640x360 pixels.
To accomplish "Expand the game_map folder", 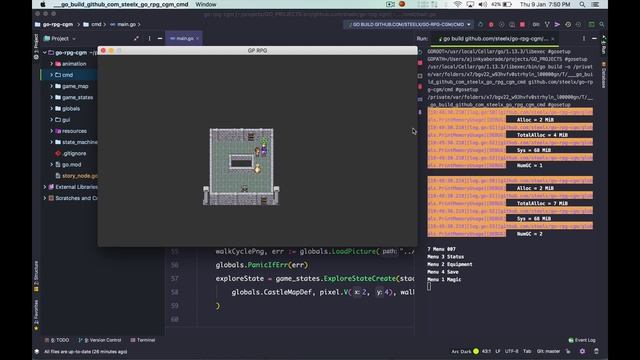I will 51,86.
